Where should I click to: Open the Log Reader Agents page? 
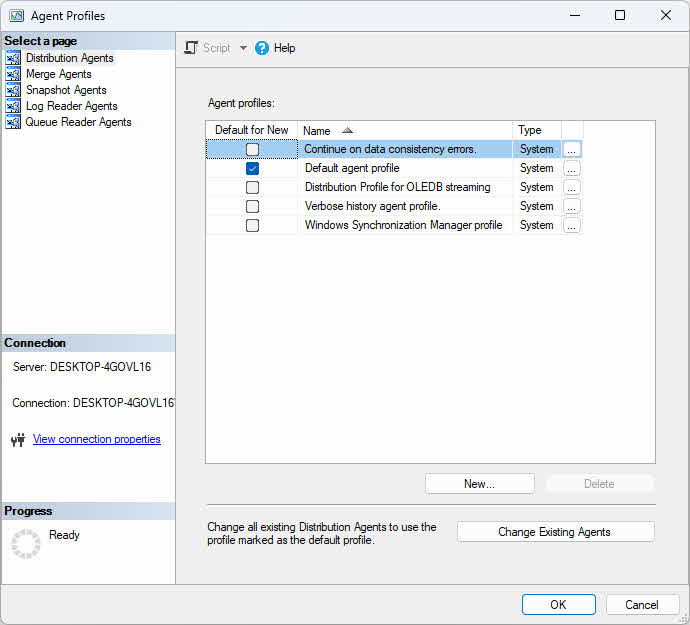[x=71, y=106]
